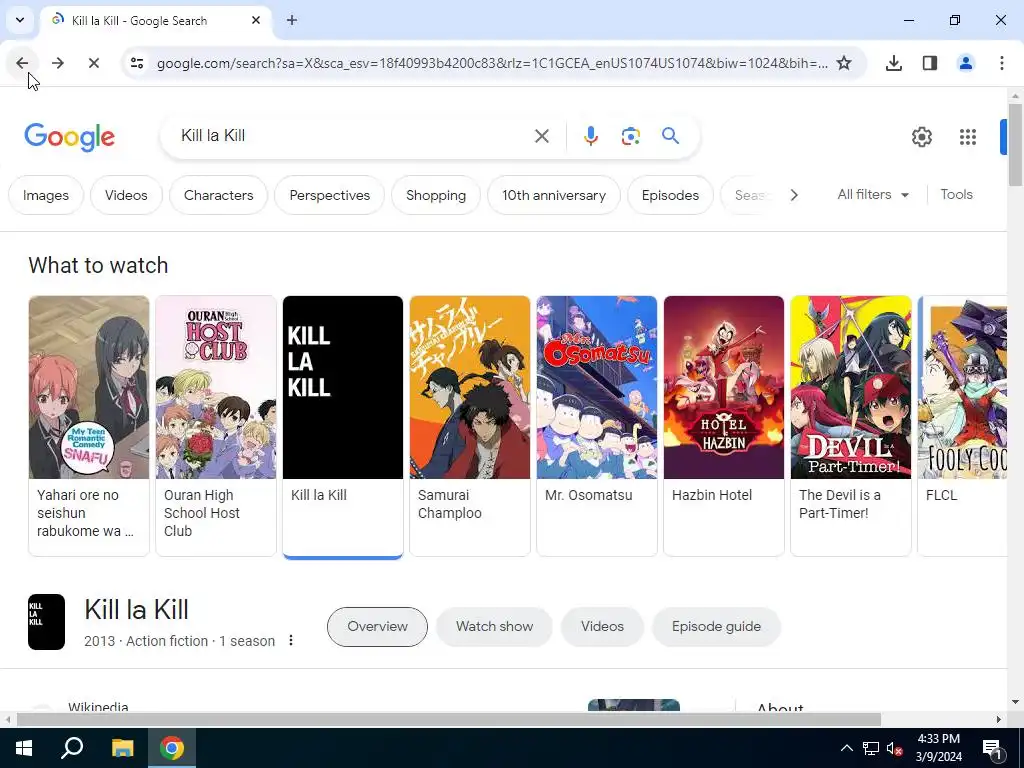
Task: Open search Tools
Action: (956, 195)
